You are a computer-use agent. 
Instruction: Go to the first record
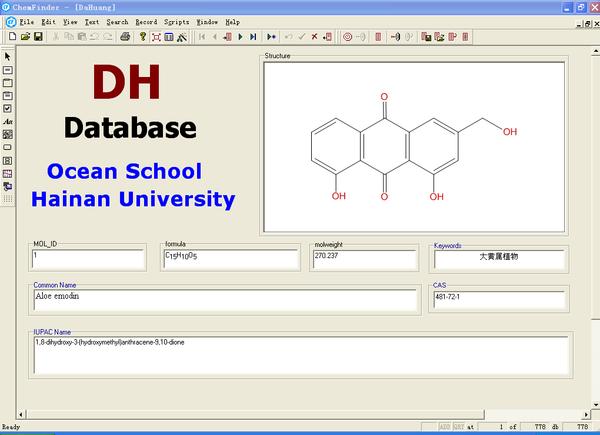(202, 37)
